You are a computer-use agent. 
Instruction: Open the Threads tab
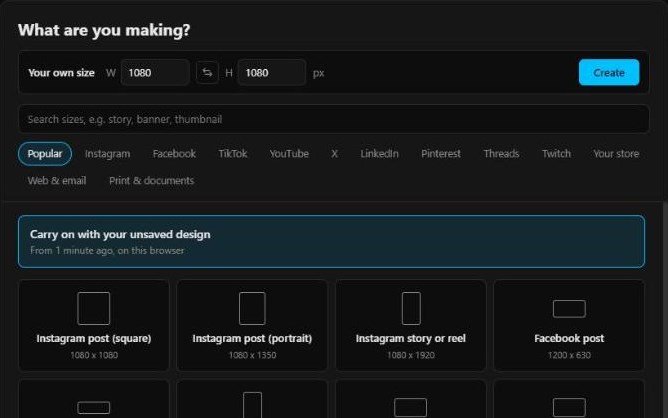click(501, 153)
